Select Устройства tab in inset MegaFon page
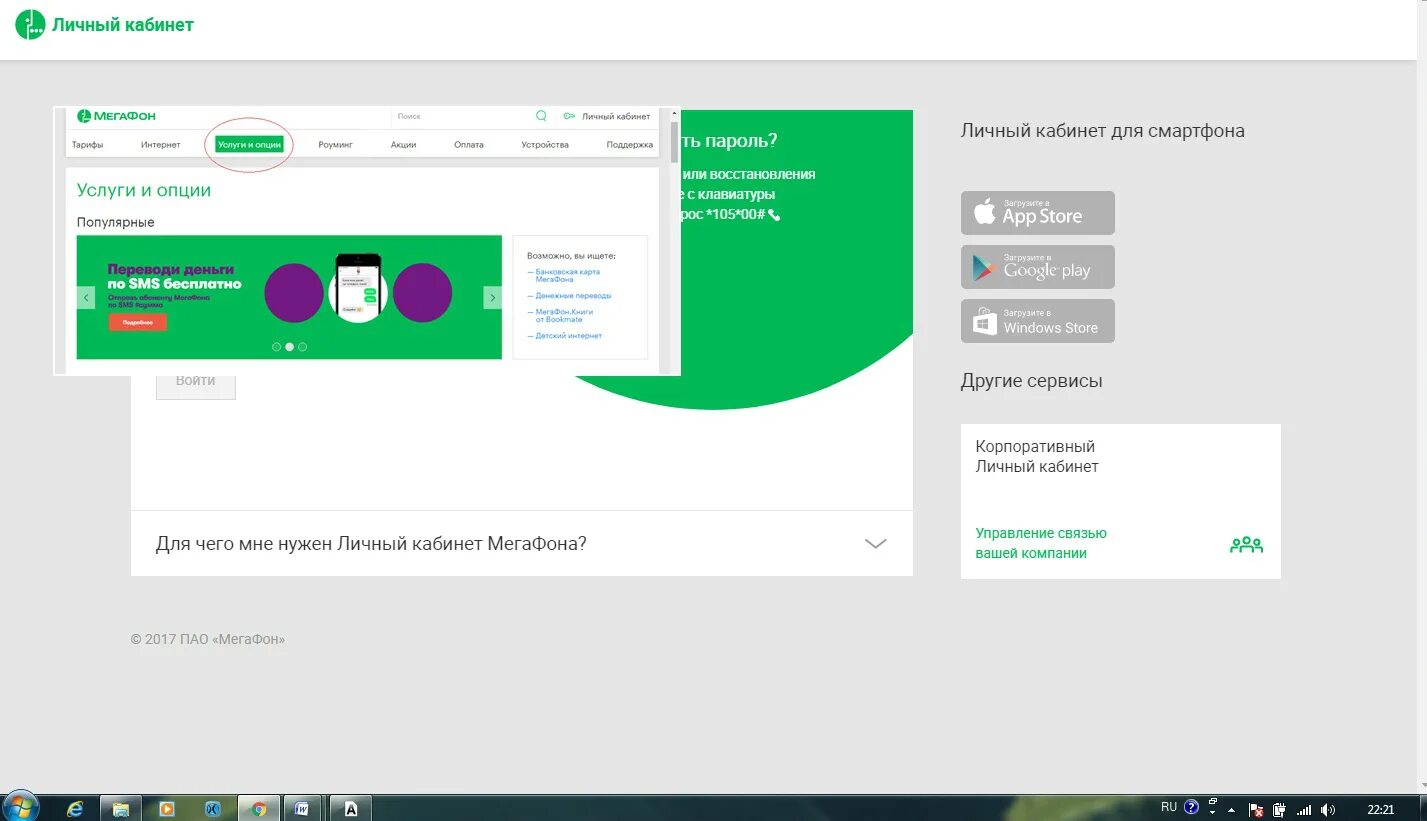 [x=545, y=145]
